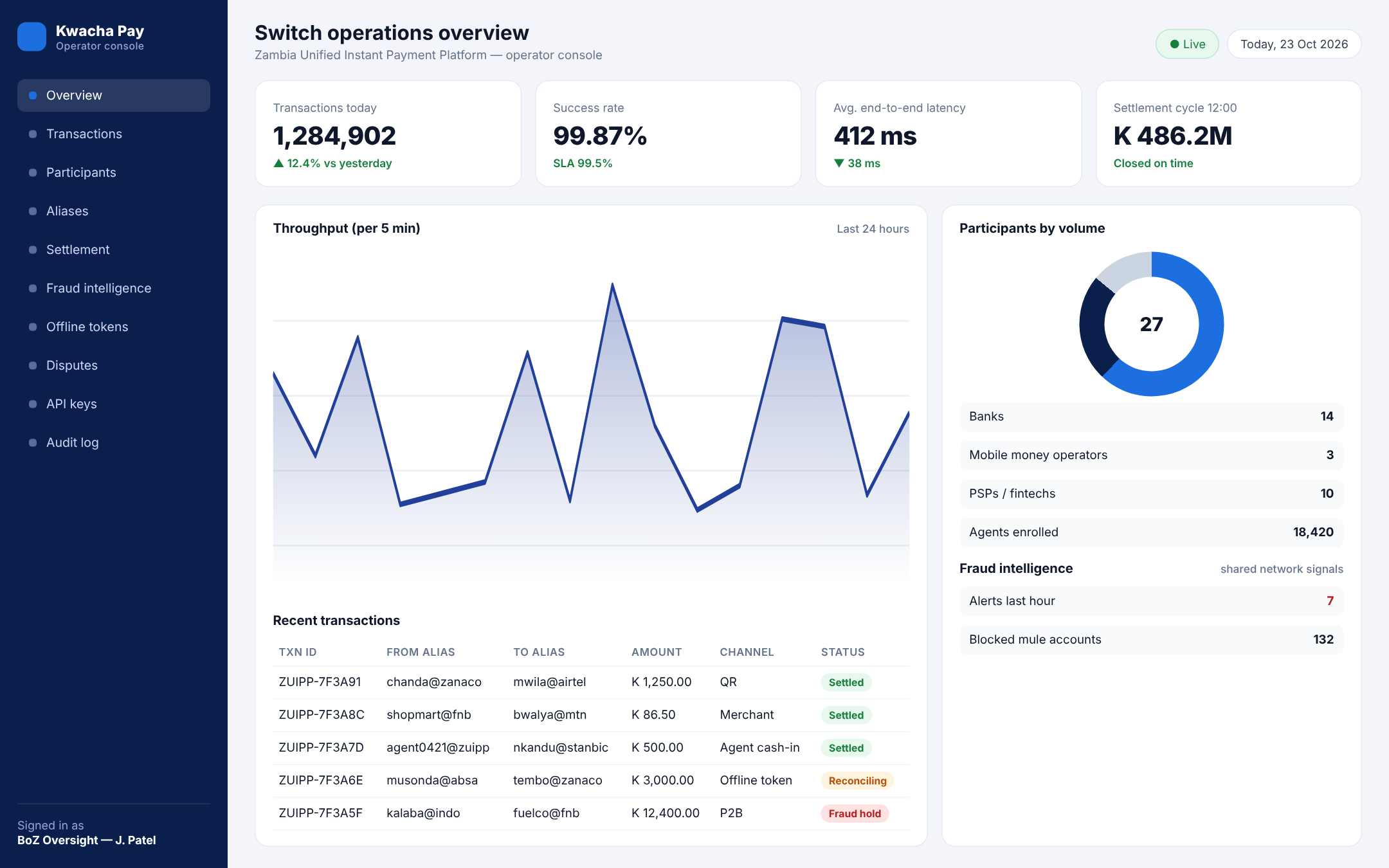This screenshot has width=1389, height=868.
Task: Click the chanda@zanaco alias
Action: click(434, 682)
